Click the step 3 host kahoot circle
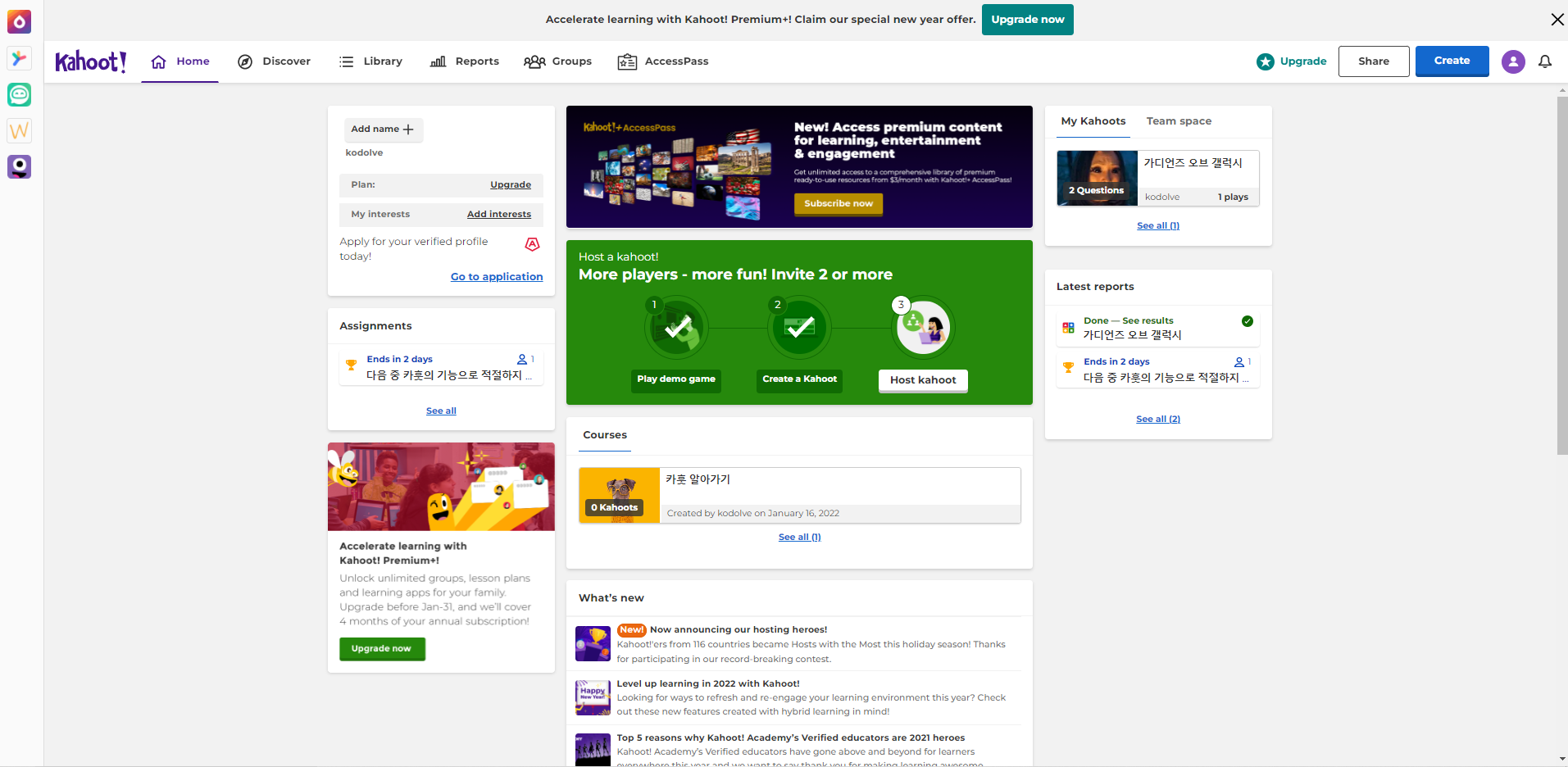 (x=924, y=328)
